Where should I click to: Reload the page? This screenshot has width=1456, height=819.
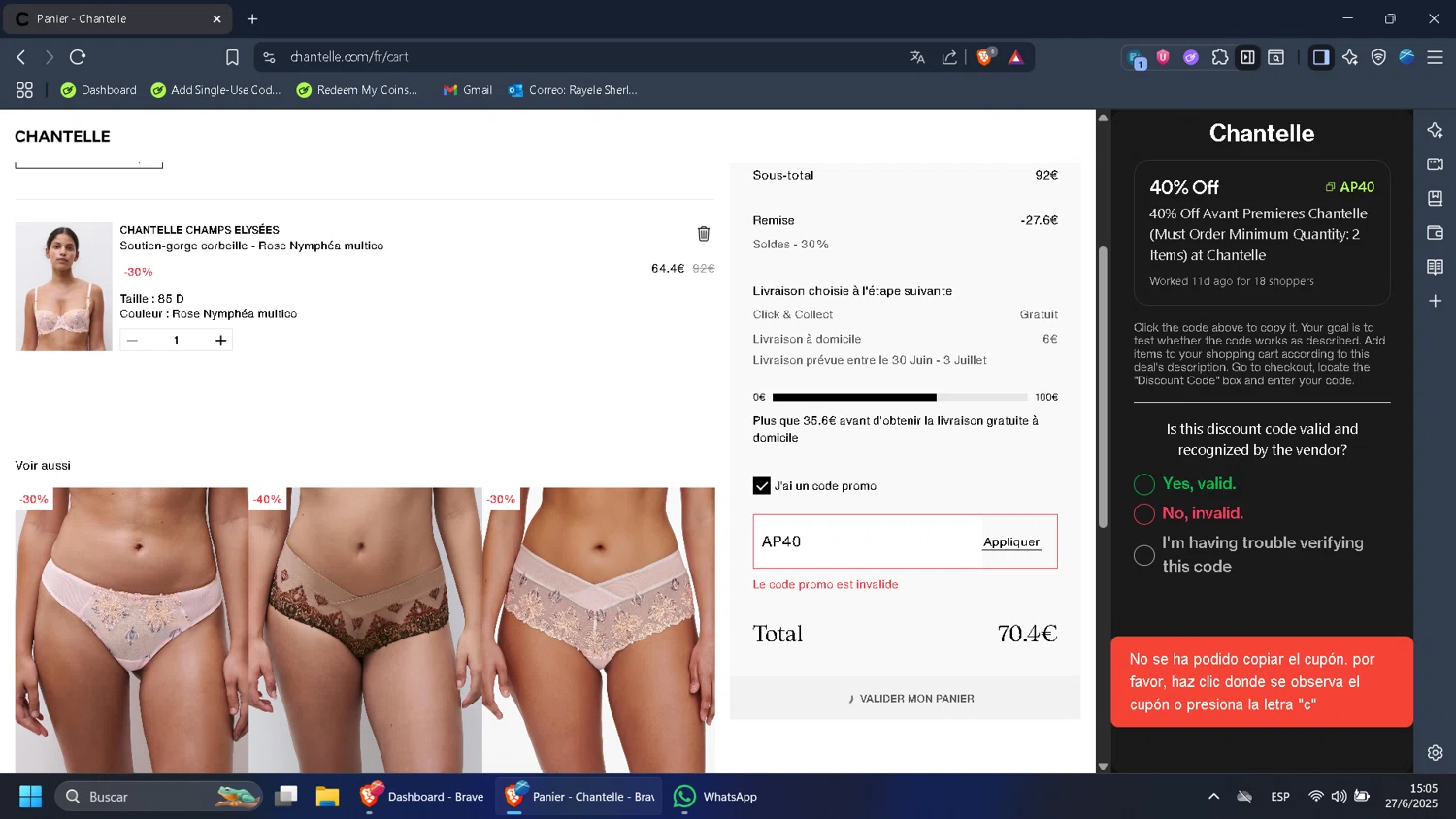pyautogui.click(x=78, y=57)
